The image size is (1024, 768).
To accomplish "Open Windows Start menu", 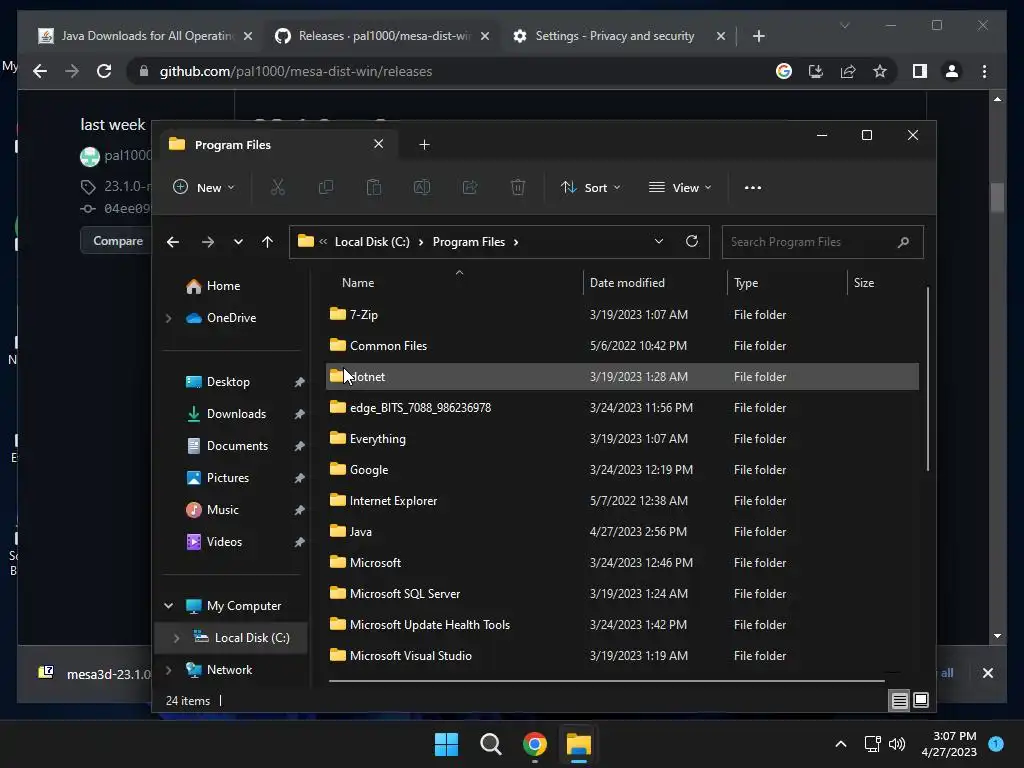I will (447, 744).
